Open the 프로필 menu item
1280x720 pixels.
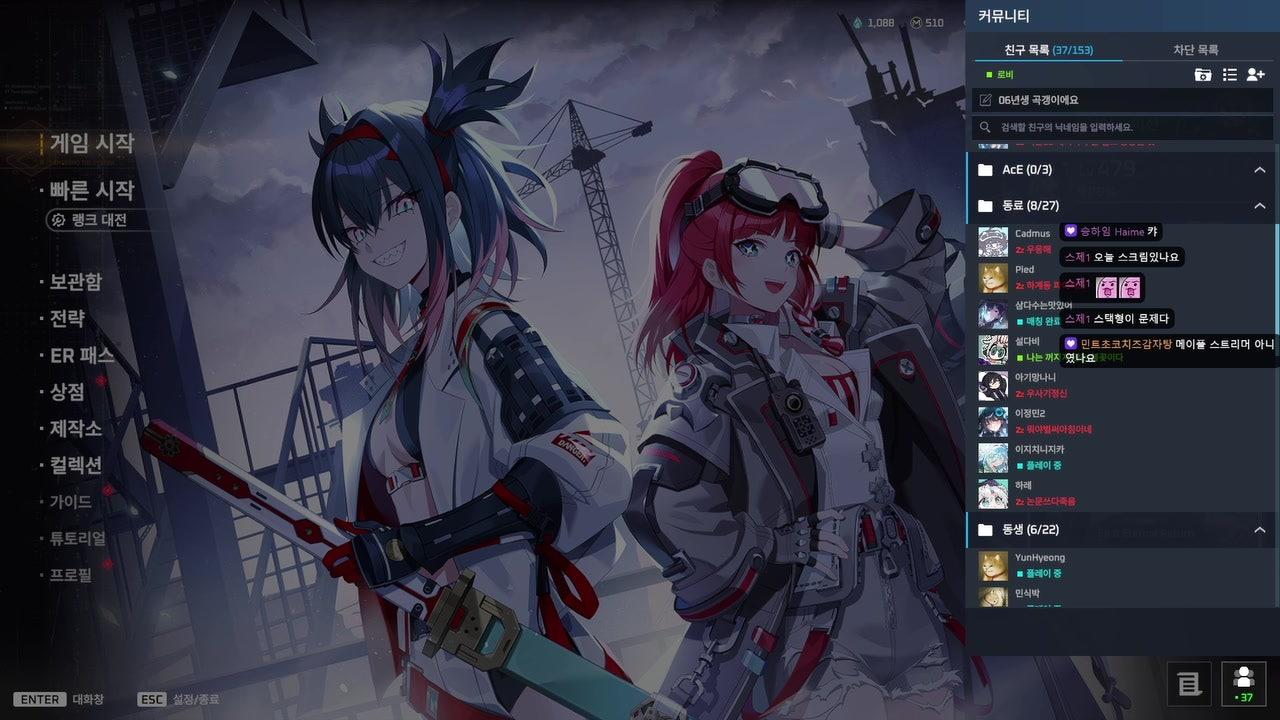(71, 575)
